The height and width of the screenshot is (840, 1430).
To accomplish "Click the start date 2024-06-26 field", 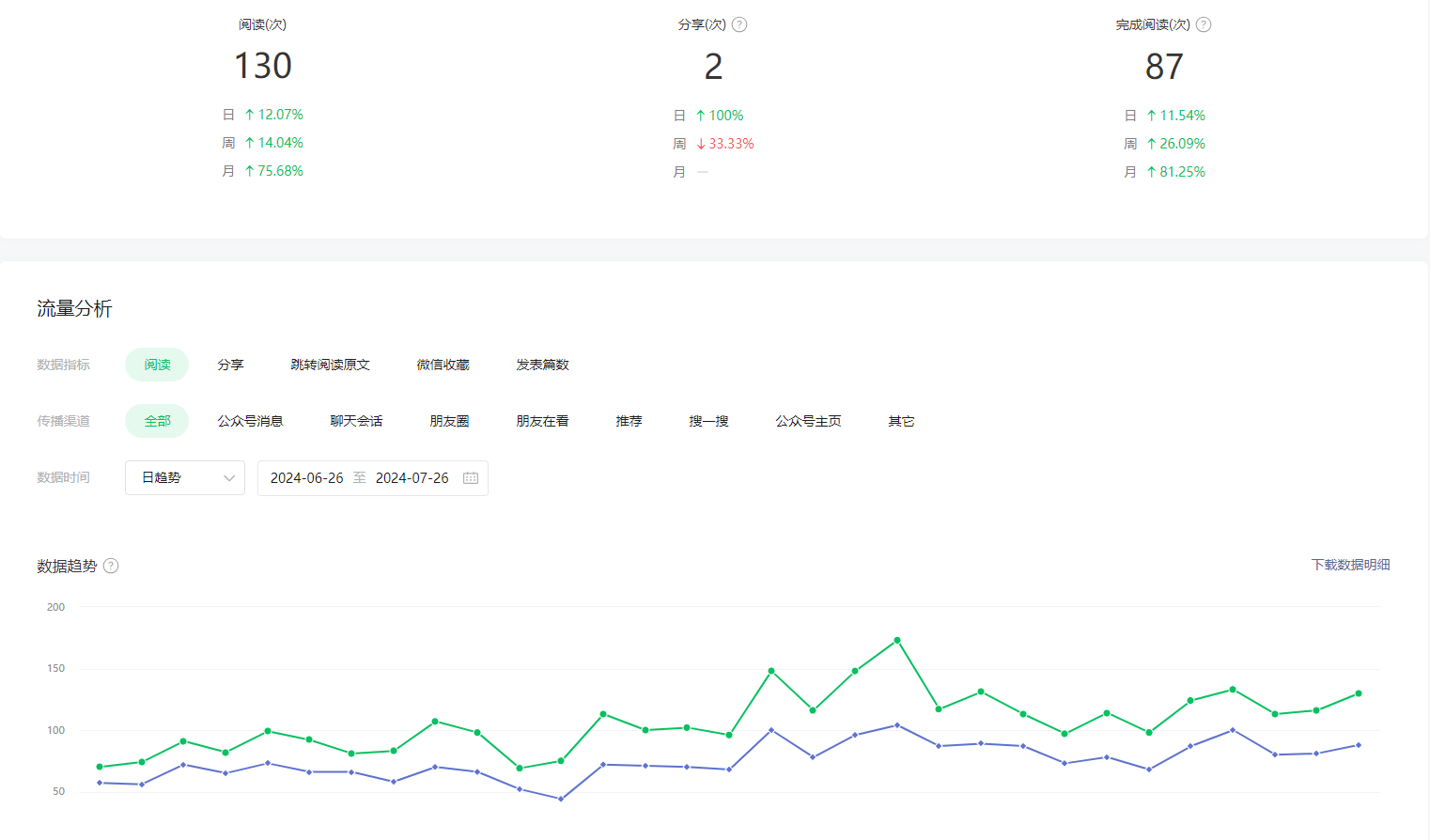I will point(307,478).
